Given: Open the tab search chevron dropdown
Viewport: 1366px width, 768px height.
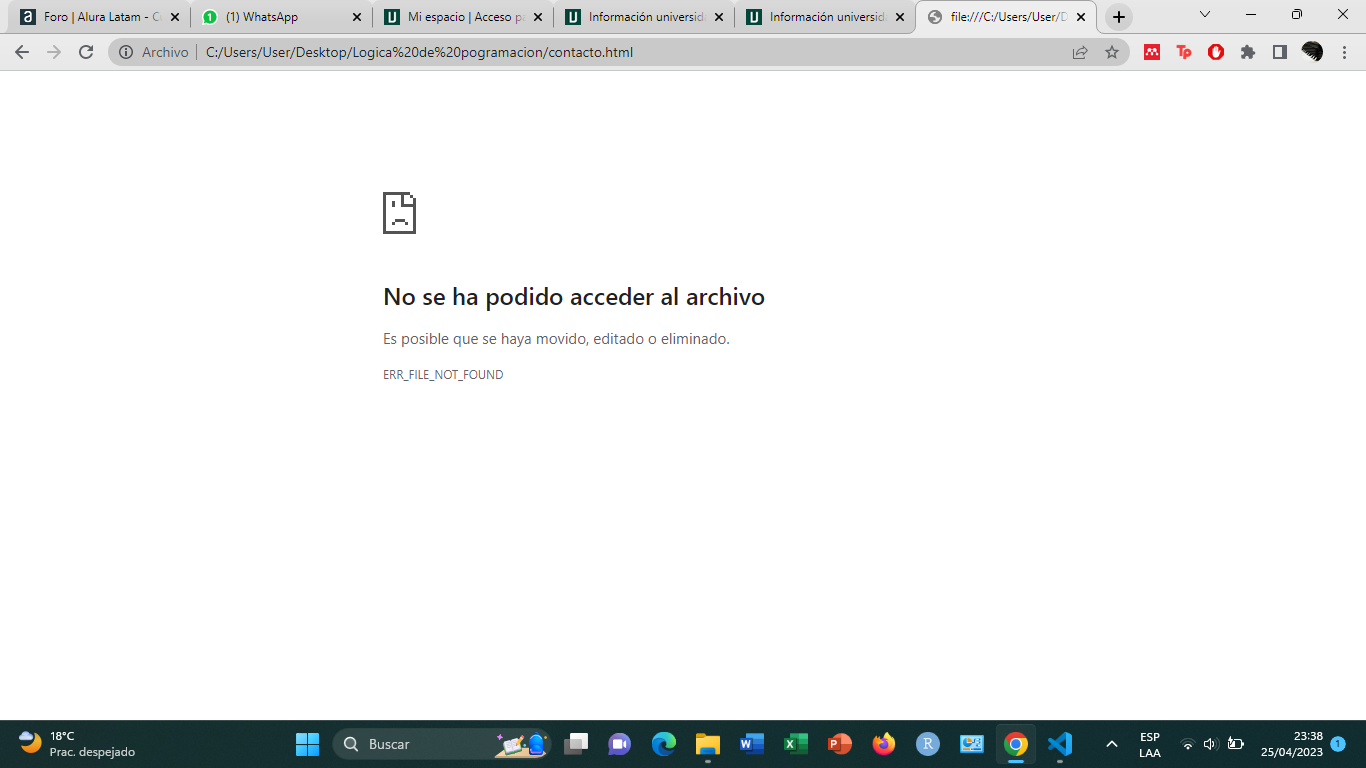Looking at the screenshot, I should (1204, 14).
